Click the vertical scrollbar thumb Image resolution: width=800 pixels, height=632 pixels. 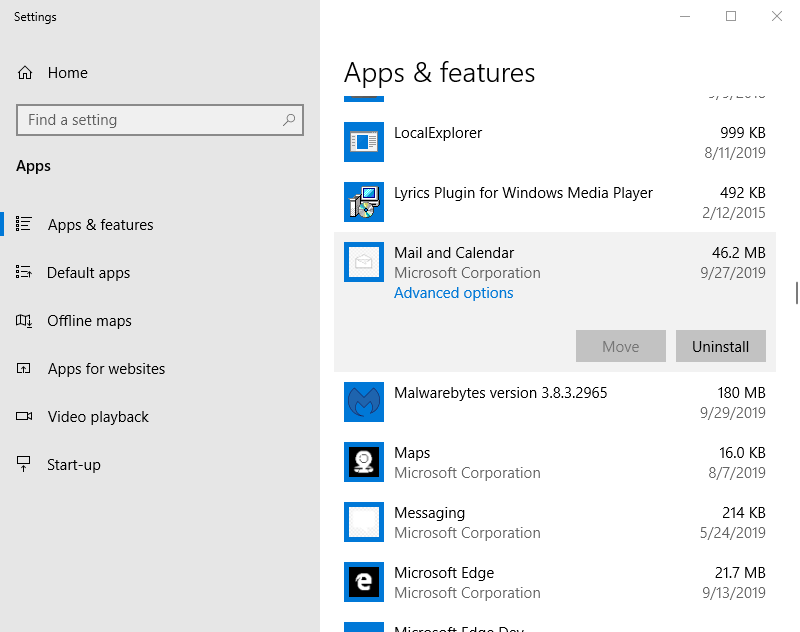[796, 293]
